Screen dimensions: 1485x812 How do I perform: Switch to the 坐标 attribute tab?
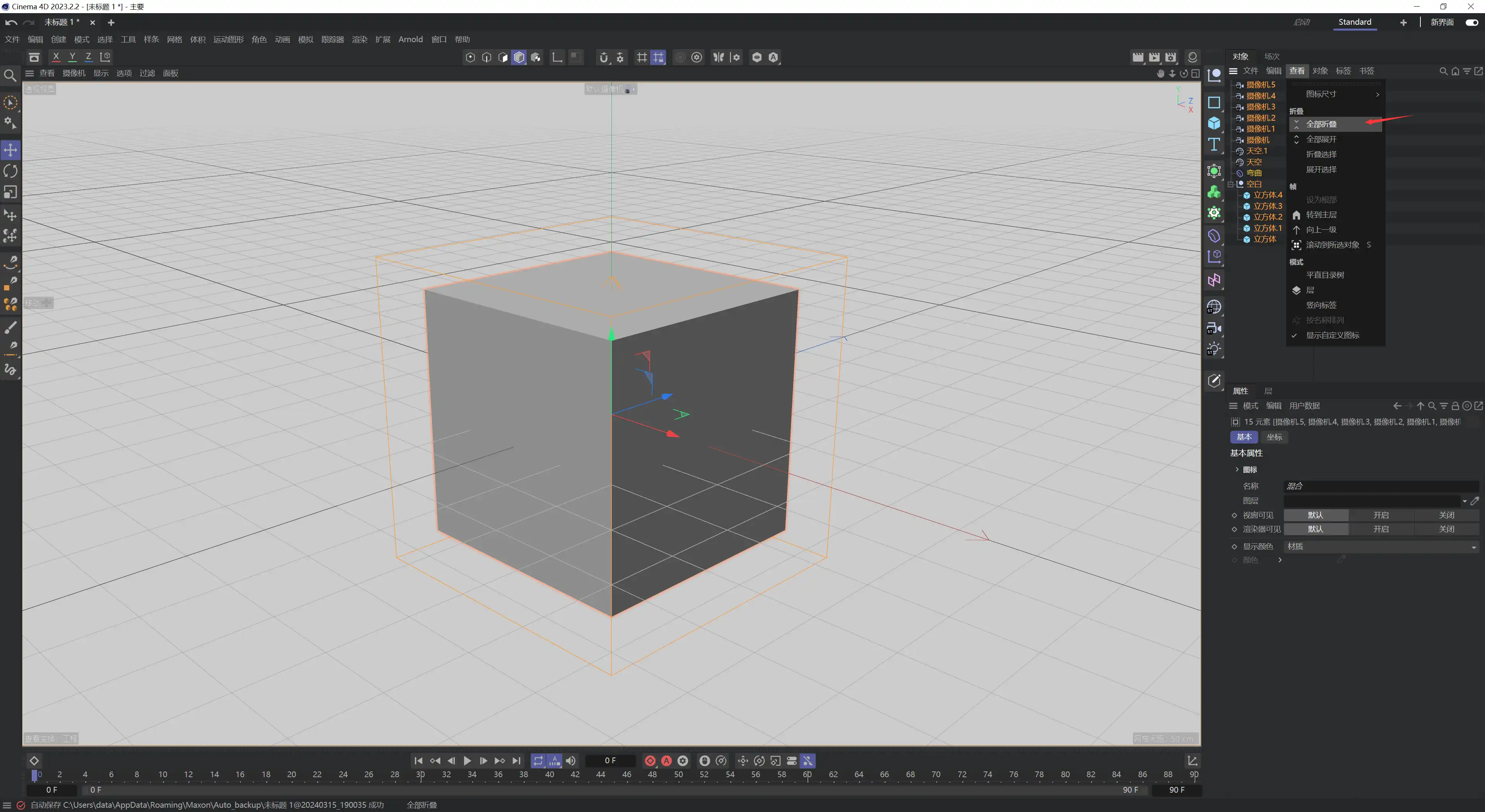tap(1274, 437)
